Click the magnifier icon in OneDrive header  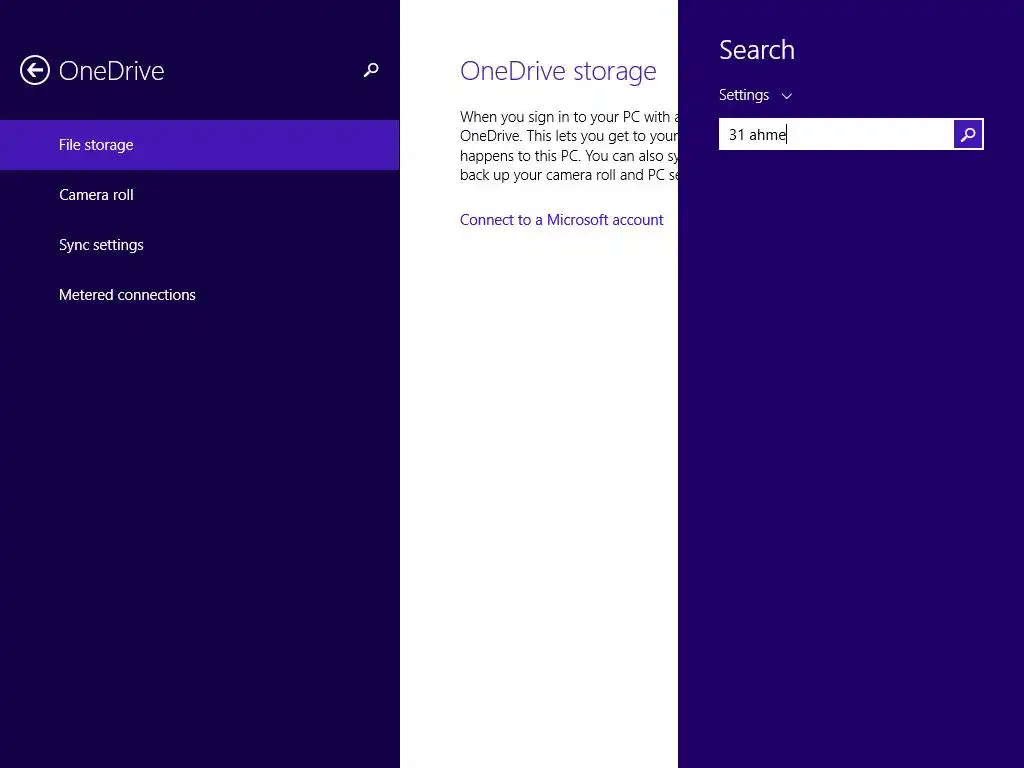pyautogui.click(x=371, y=70)
